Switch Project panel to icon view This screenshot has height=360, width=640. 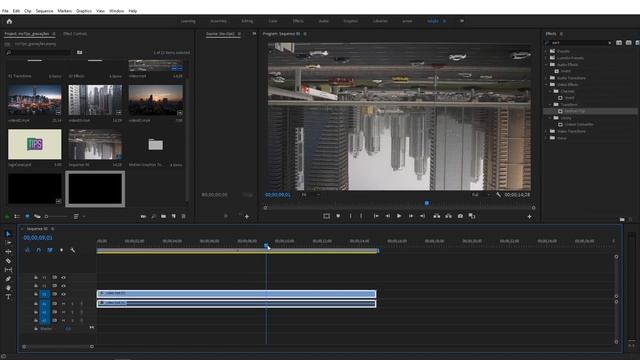point(27,216)
